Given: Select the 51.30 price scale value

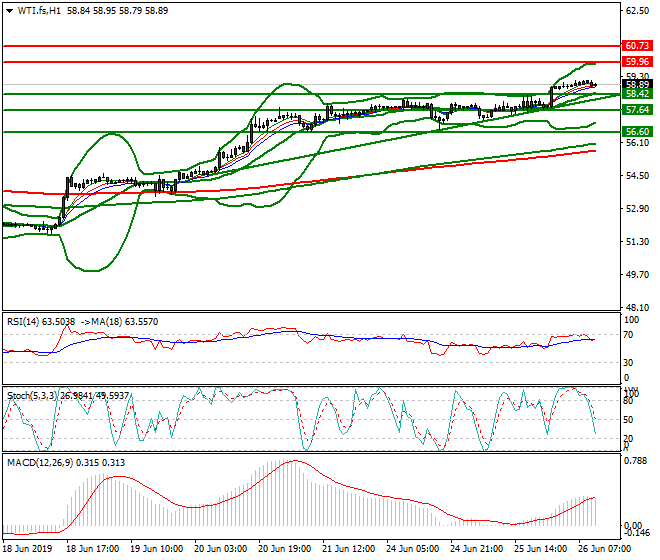Looking at the screenshot, I should coord(637,242).
